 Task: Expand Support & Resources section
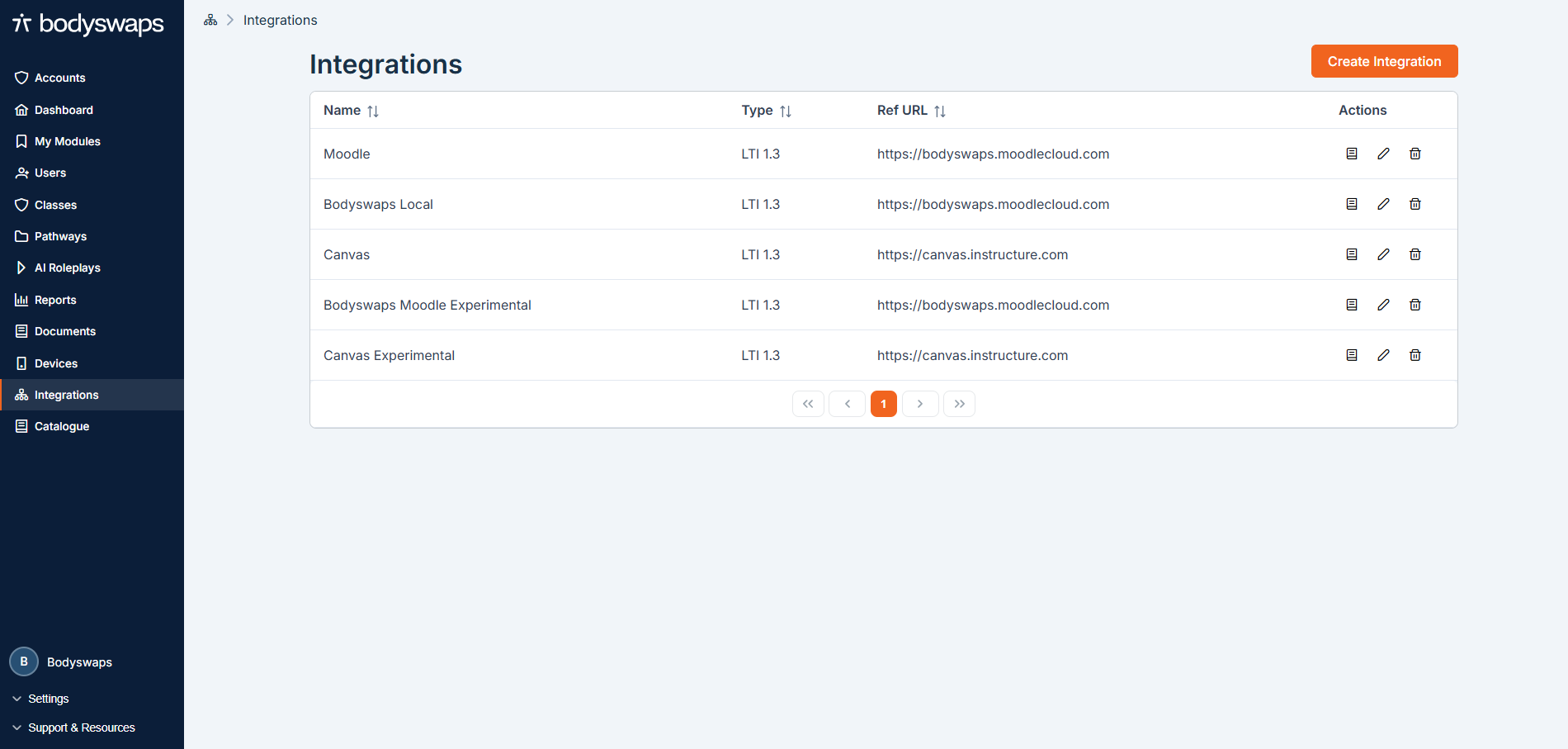point(81,728)
